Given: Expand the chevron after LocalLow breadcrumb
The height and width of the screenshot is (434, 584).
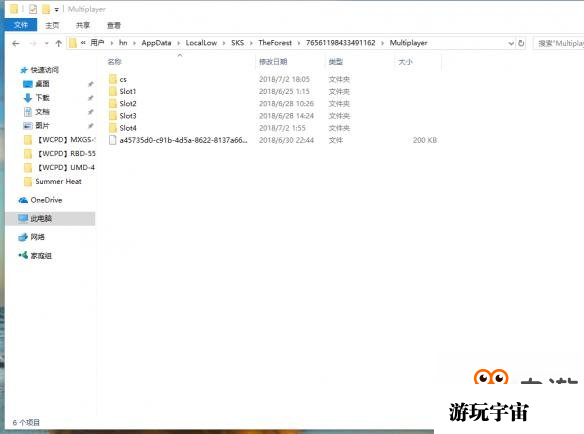Looking at the screenshot, I should (x=224, y=43).
